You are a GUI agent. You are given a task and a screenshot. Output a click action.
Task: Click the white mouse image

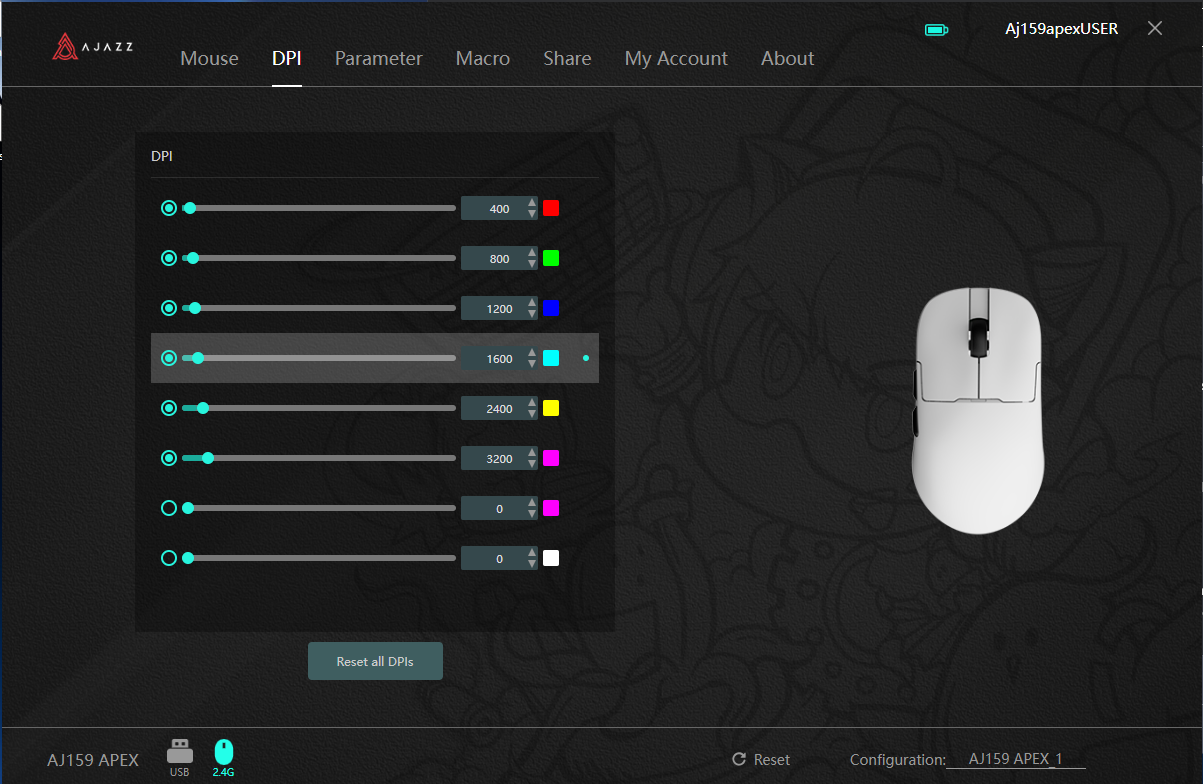click(977, 409)
